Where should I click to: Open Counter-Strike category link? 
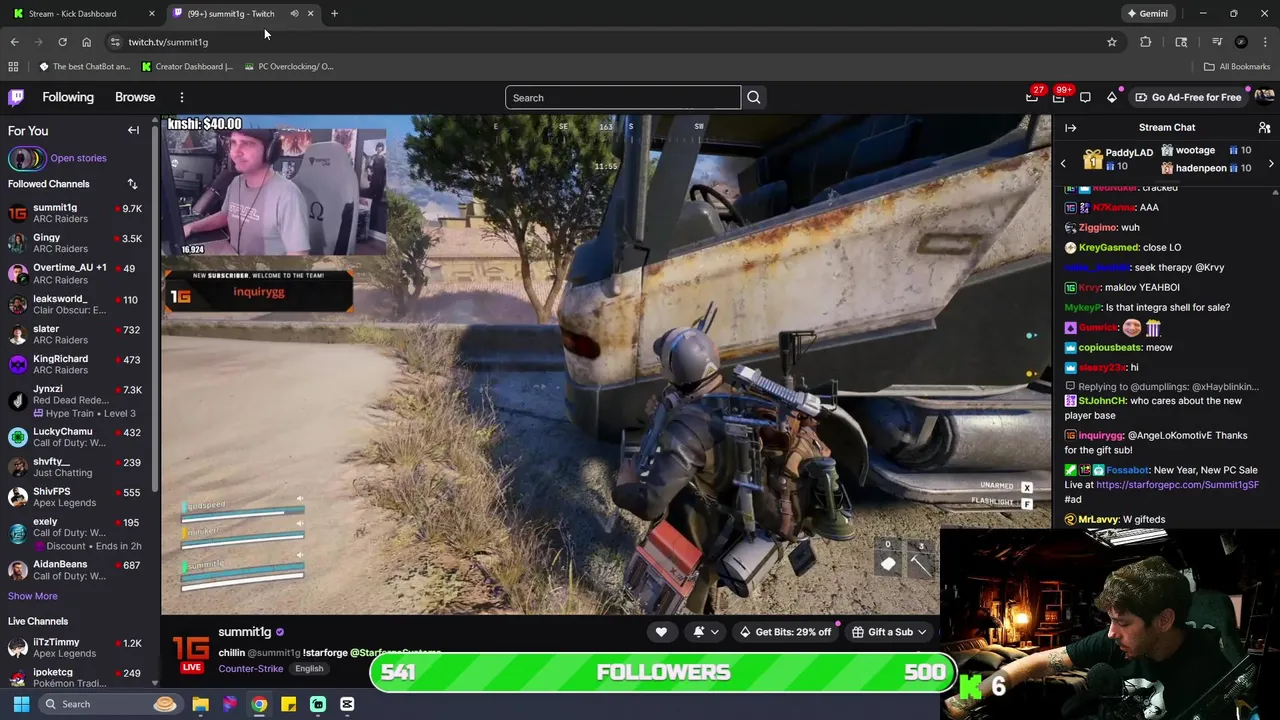(x=250, y=669)
